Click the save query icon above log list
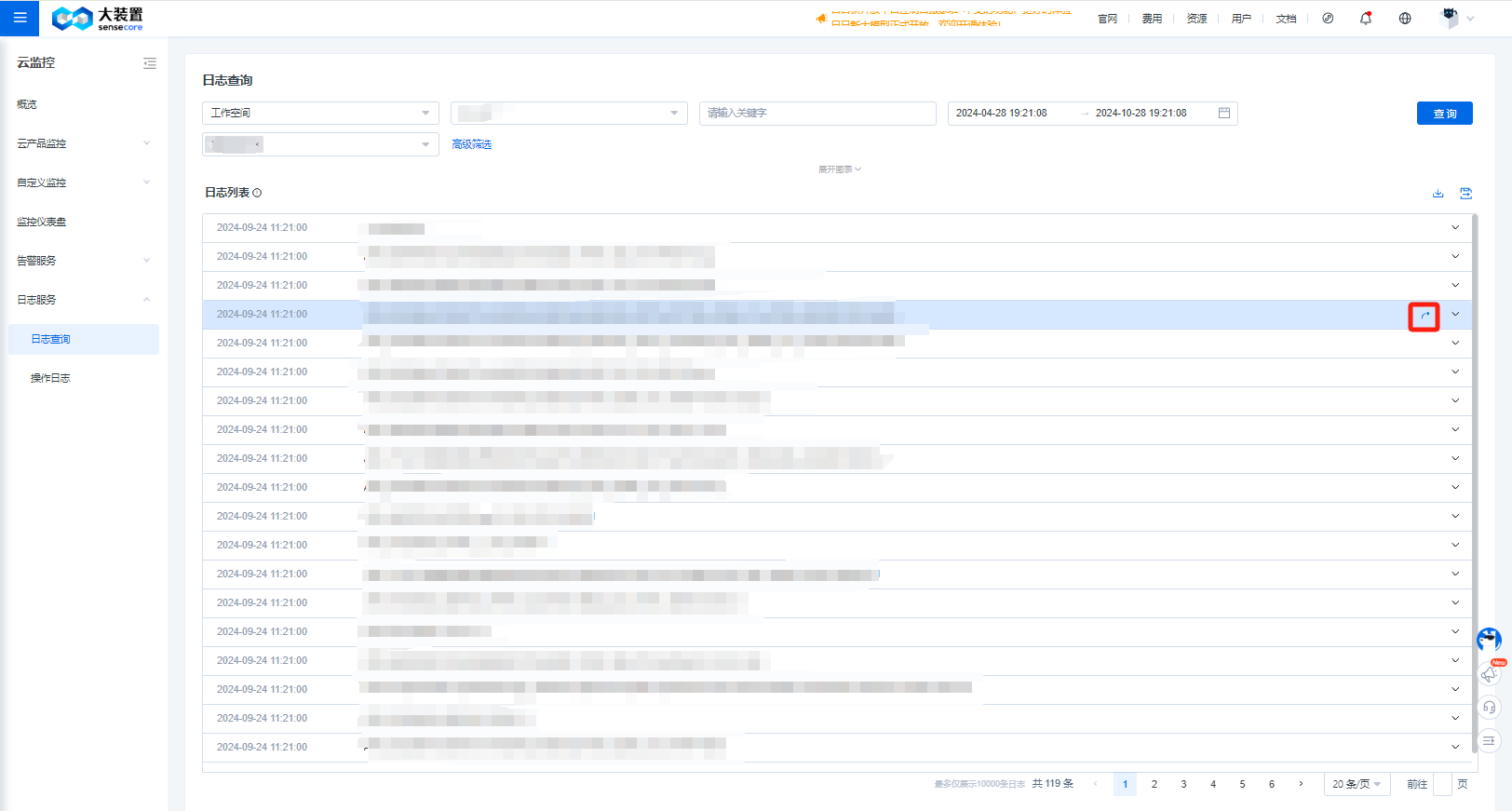Image resolution: width=1512 pixels, height=811 pixels. coord(1466,193)
